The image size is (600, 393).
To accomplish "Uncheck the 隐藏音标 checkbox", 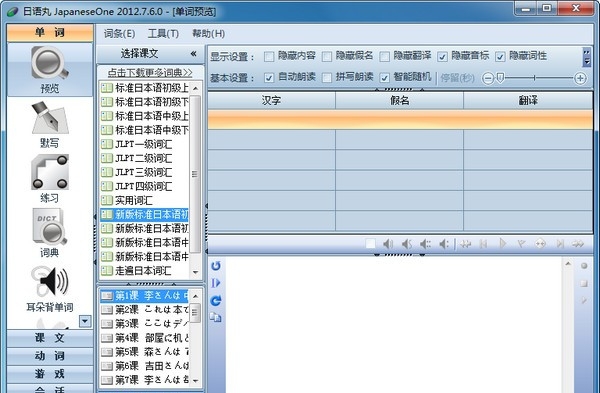I will click(442, 57).
